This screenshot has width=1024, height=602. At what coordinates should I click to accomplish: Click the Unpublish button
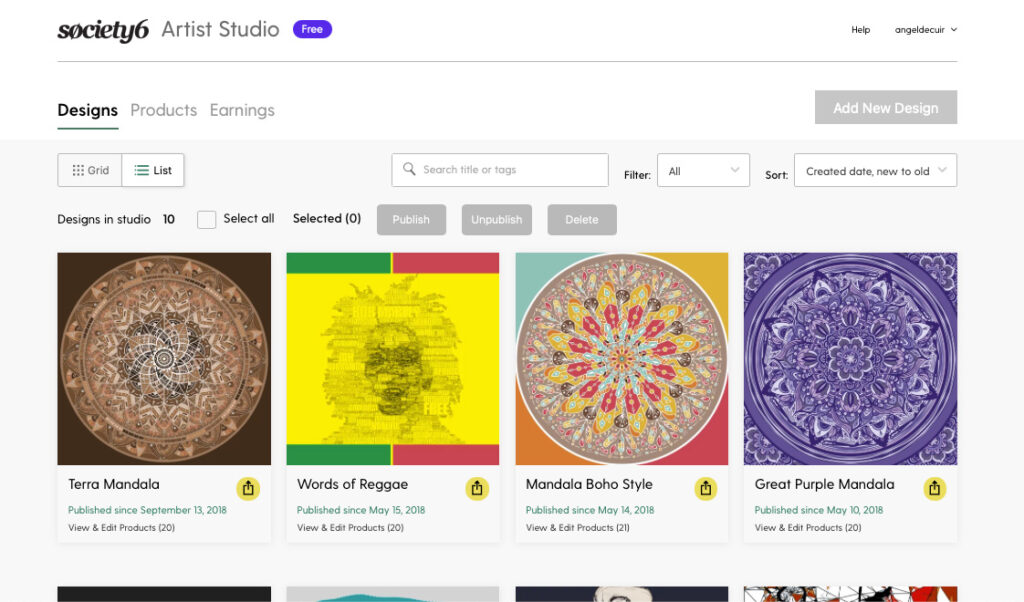point(497,220)
